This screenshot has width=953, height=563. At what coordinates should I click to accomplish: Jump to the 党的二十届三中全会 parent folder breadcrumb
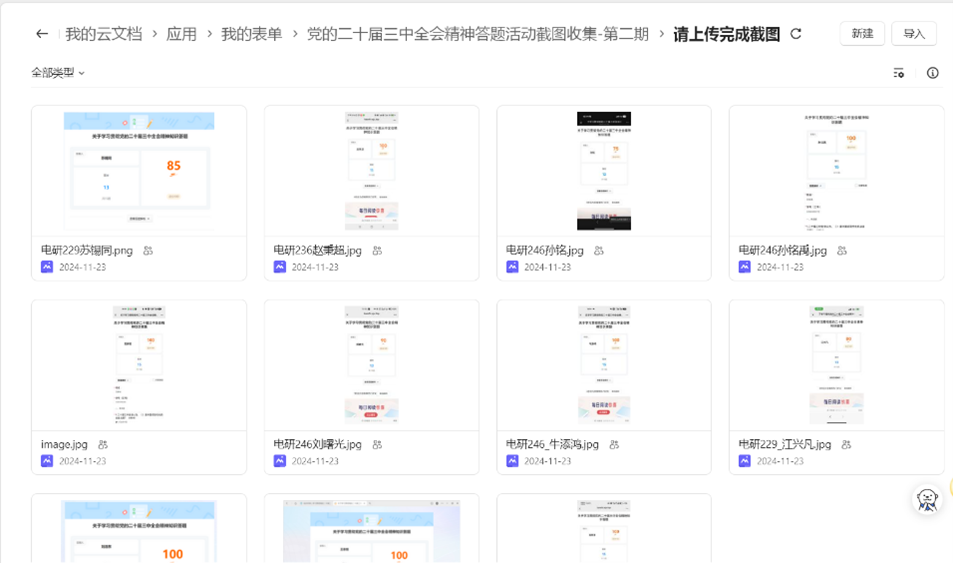click(478, 34)
